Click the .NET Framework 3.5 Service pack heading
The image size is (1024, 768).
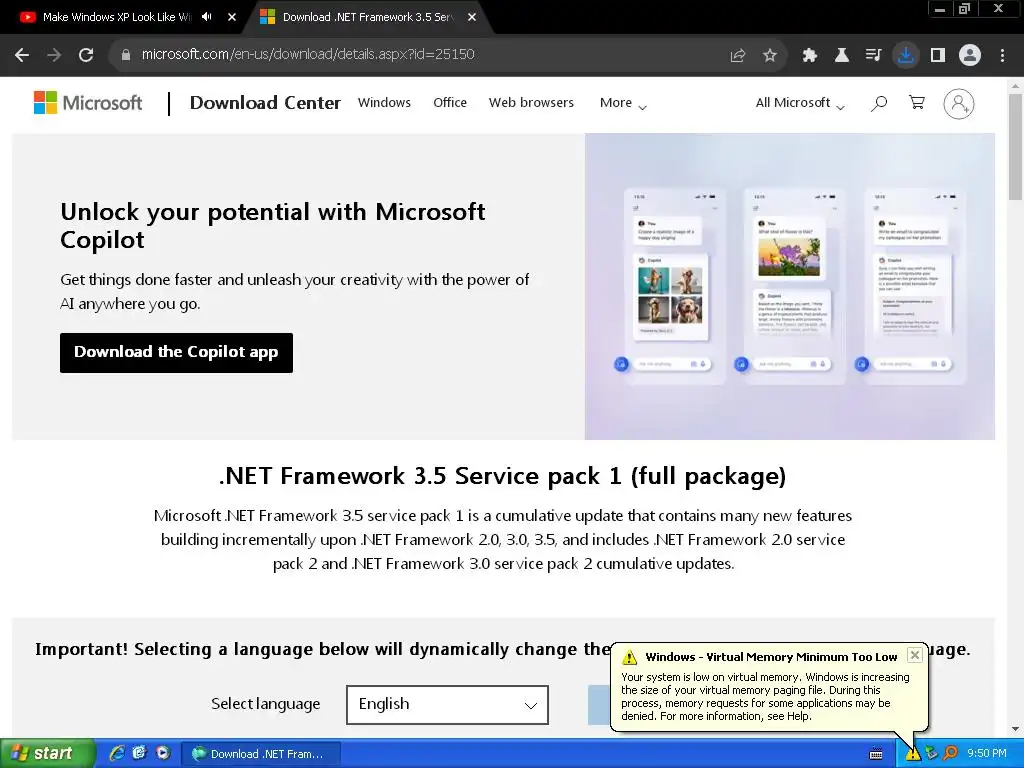point(502,476)
